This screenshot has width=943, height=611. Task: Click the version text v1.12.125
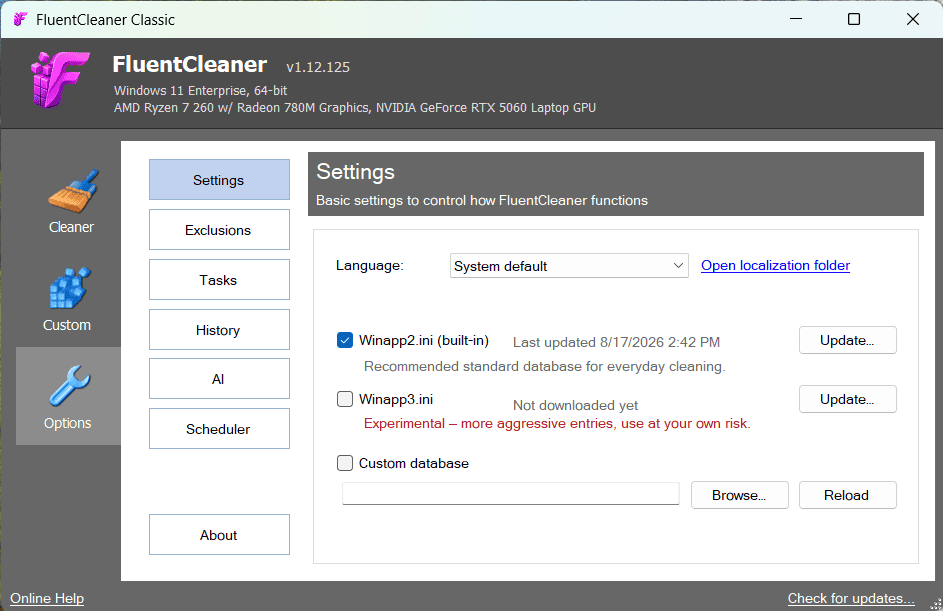(x=318, y=67)
